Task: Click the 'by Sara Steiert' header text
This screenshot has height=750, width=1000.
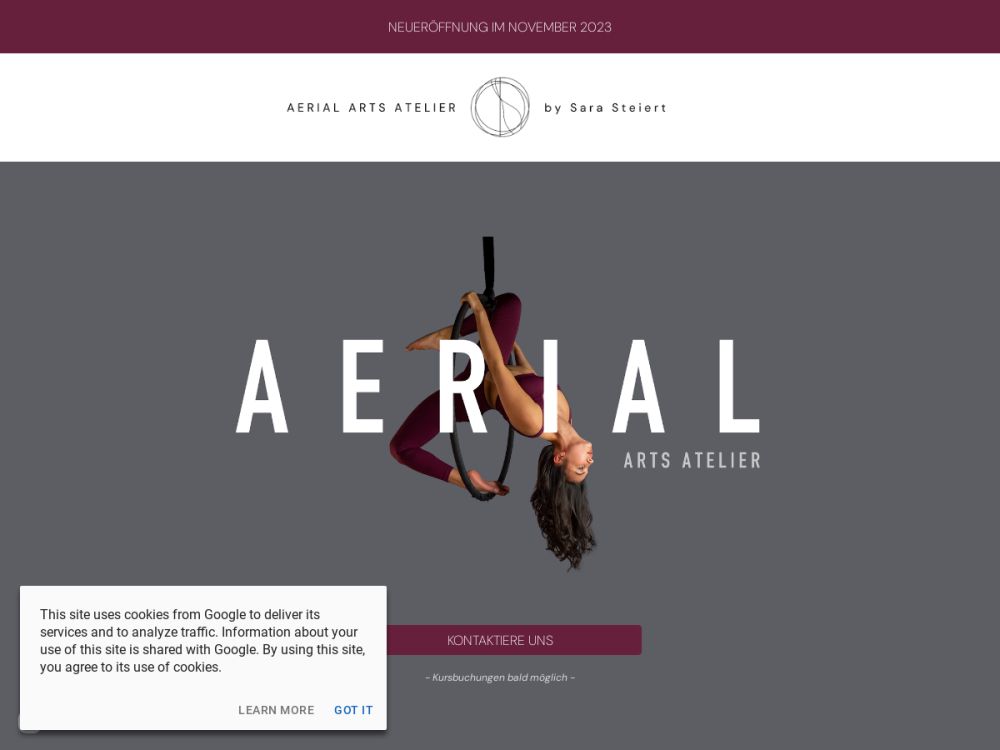Action: pyautogui.click(x=605, y=108)
